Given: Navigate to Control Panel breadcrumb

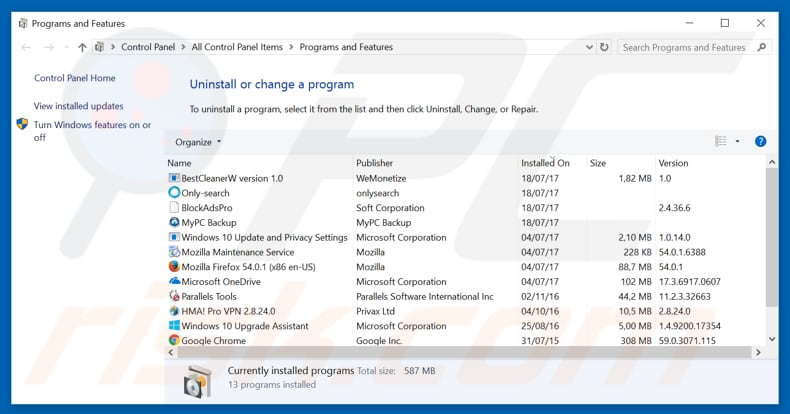Looking at the screenshot, I should [148, 47].
